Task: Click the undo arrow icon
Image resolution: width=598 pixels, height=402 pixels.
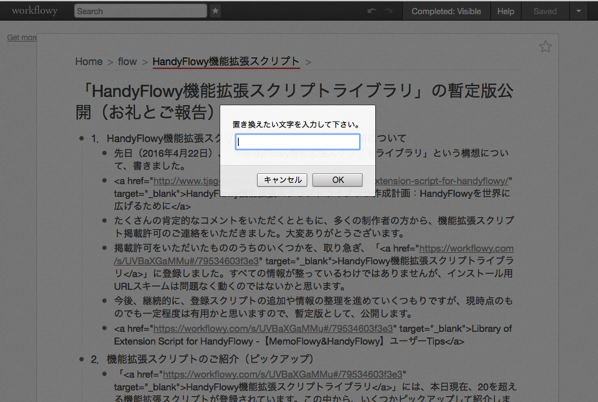Action: (371, 11)
